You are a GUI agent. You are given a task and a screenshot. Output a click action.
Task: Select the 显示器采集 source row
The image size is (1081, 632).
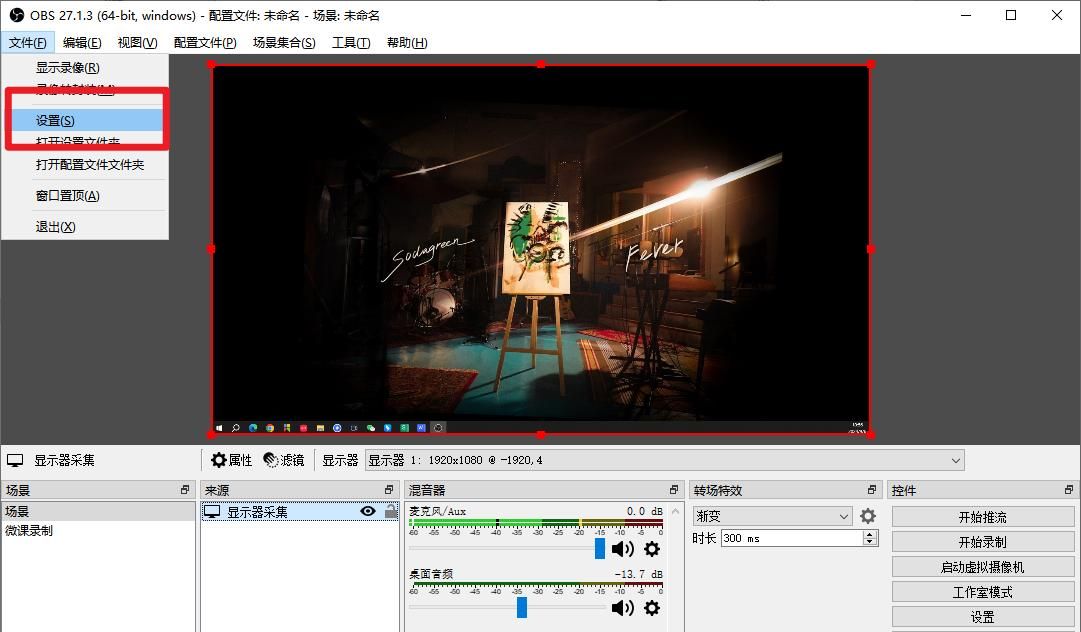coord(300,511)
